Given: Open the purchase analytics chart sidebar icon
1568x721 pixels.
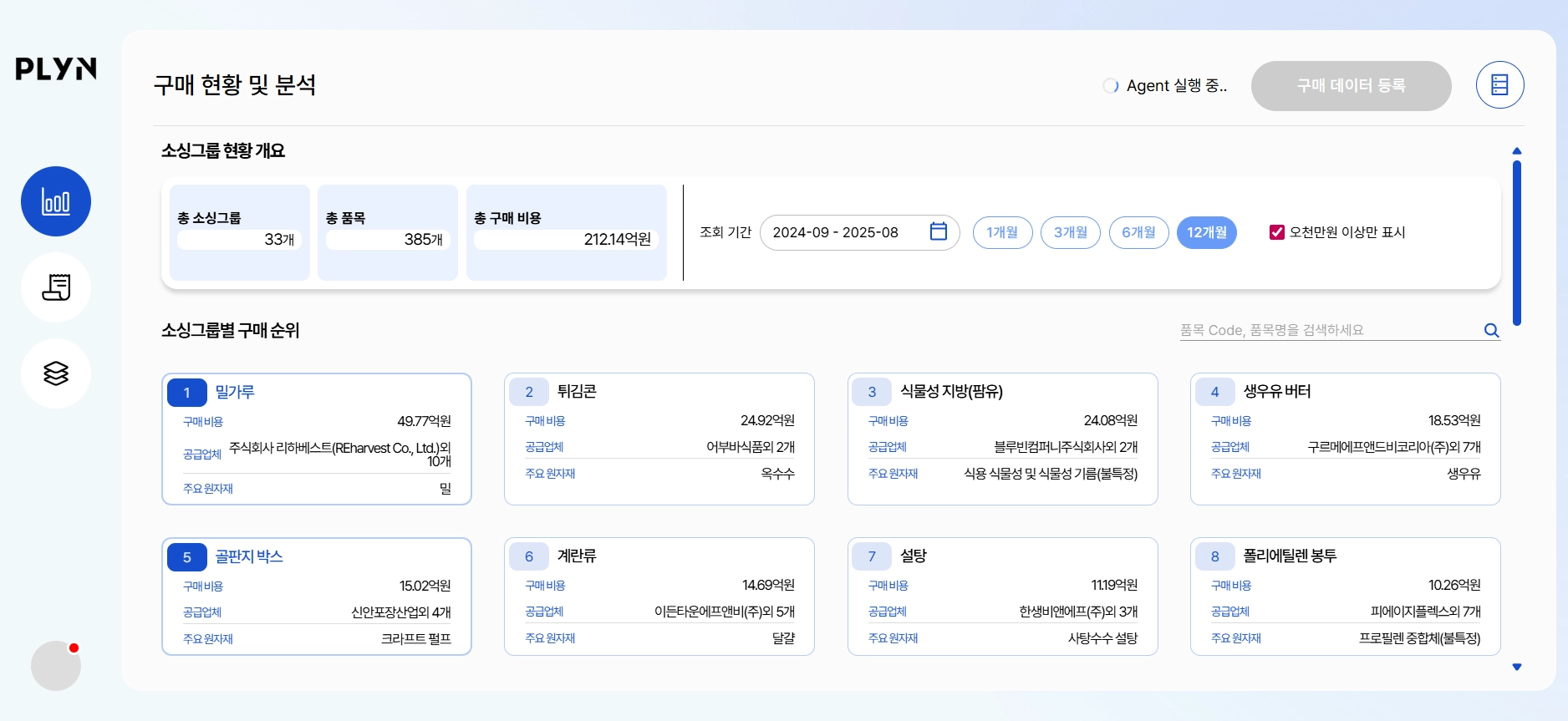Looking at the screenshot, I should [x=56, y=201].
